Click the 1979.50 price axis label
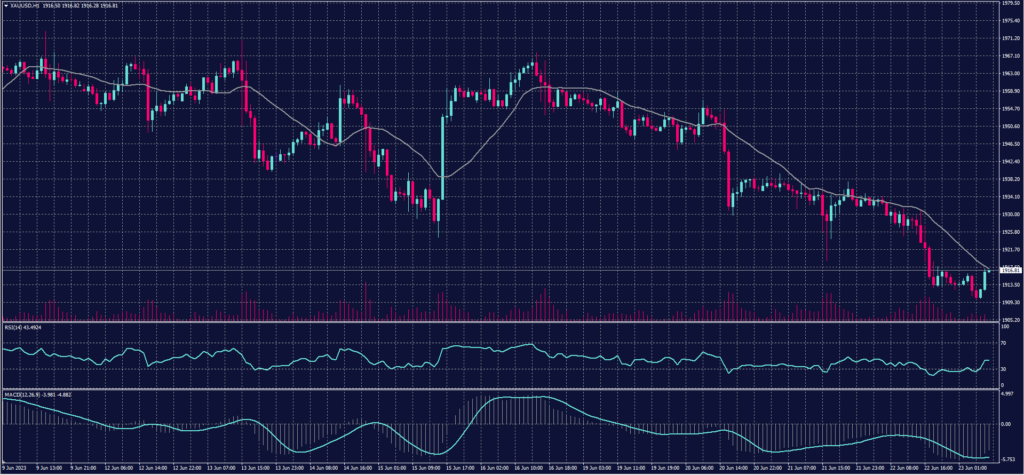The width and height of the screenshot is (1024, 475). 1010,4
